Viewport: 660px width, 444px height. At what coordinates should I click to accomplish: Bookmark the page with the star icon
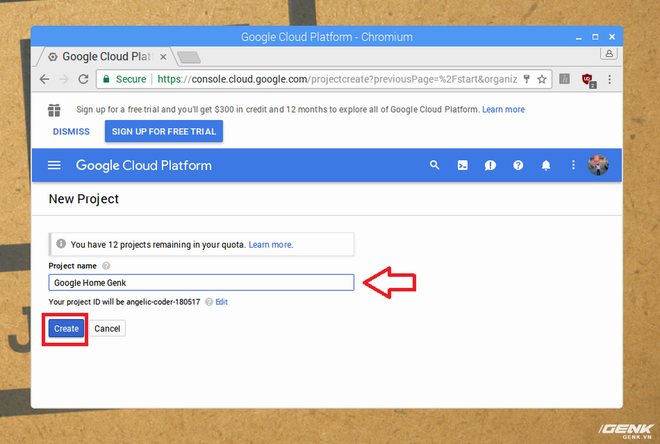tap(542, 79)
